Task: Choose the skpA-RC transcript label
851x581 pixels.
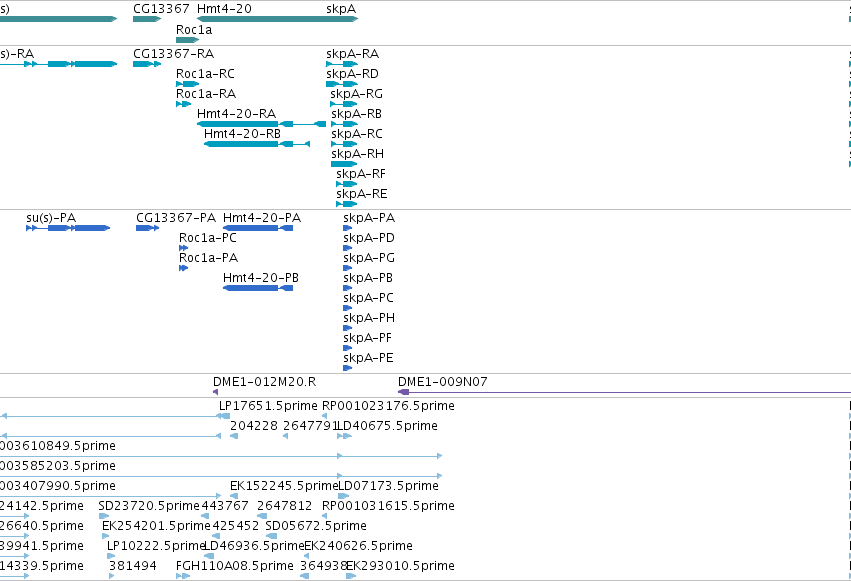Action: click(357, 135)
